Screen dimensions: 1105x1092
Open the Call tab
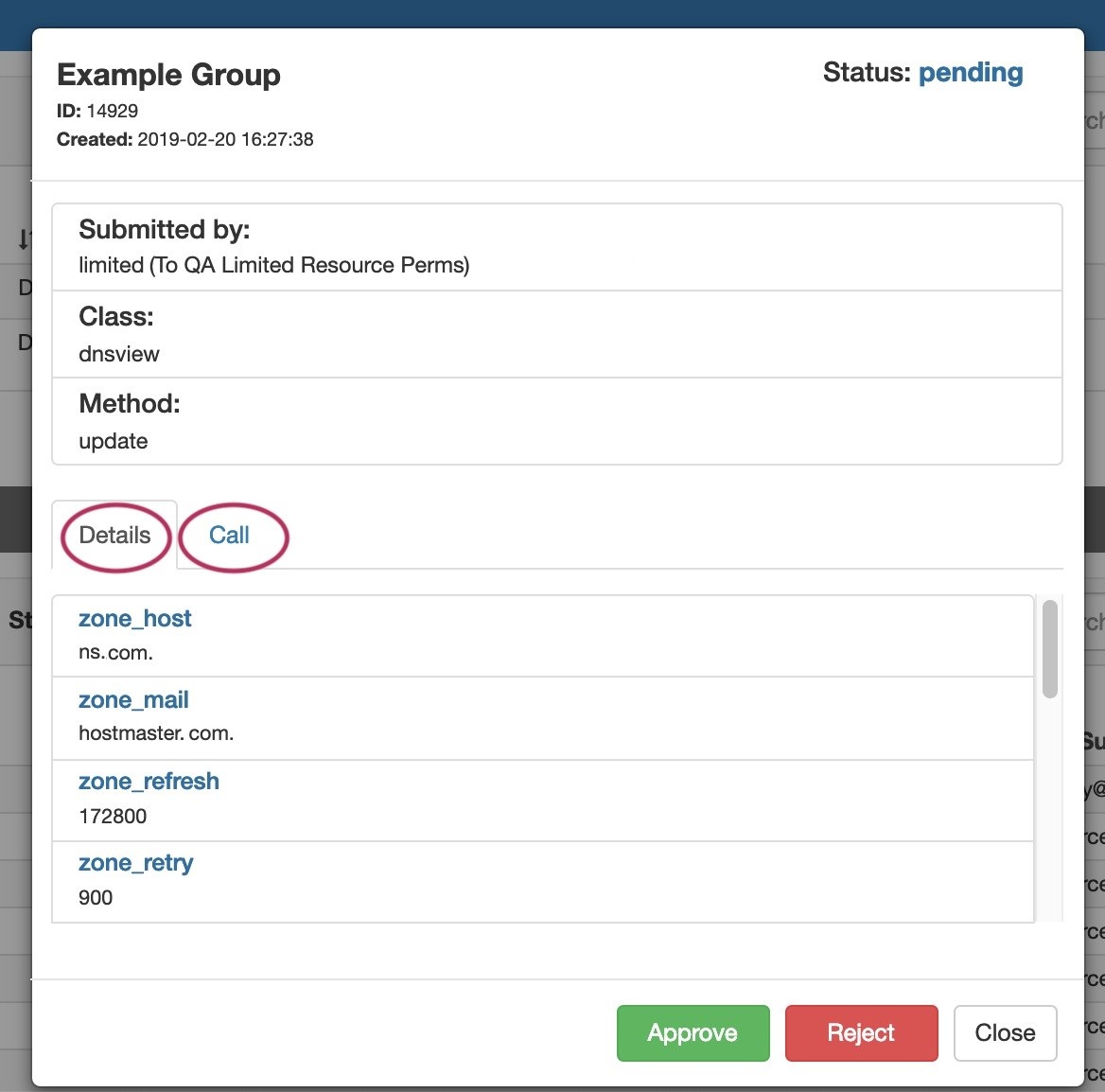click(229, 536)
